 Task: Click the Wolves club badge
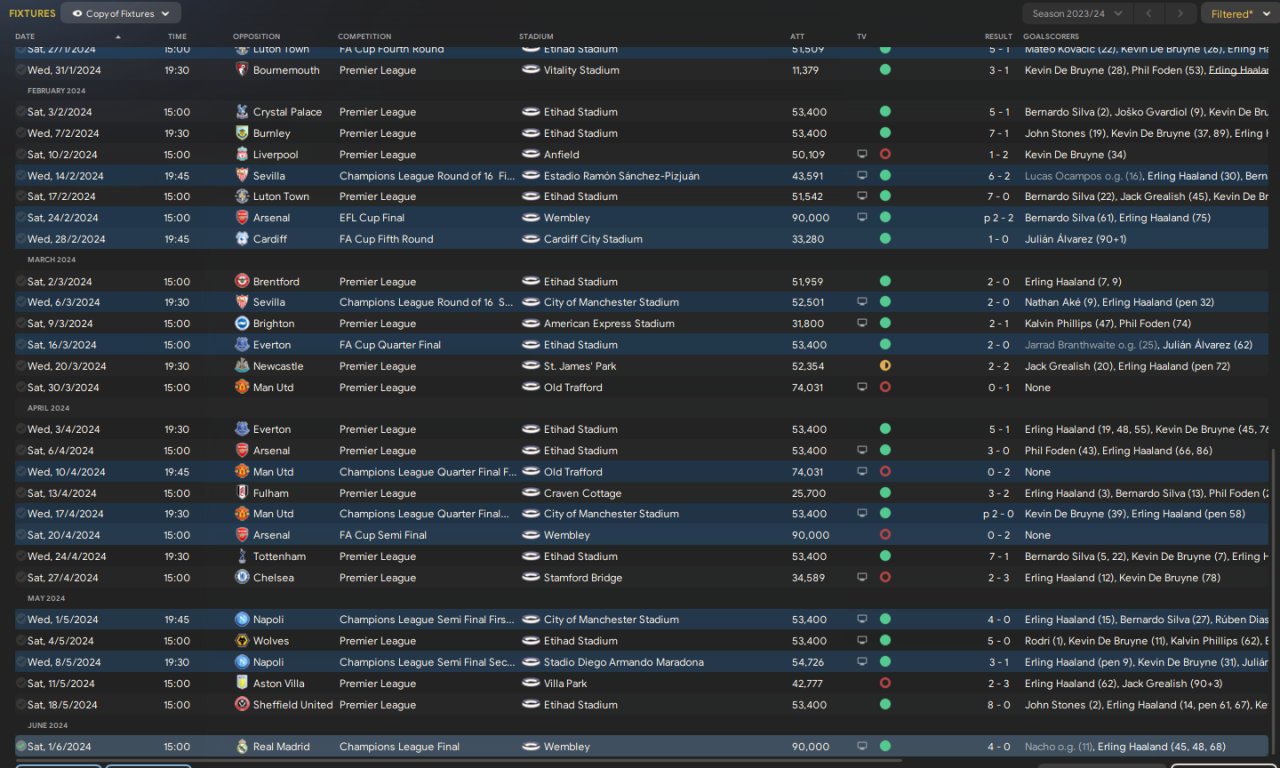point(241,641)
